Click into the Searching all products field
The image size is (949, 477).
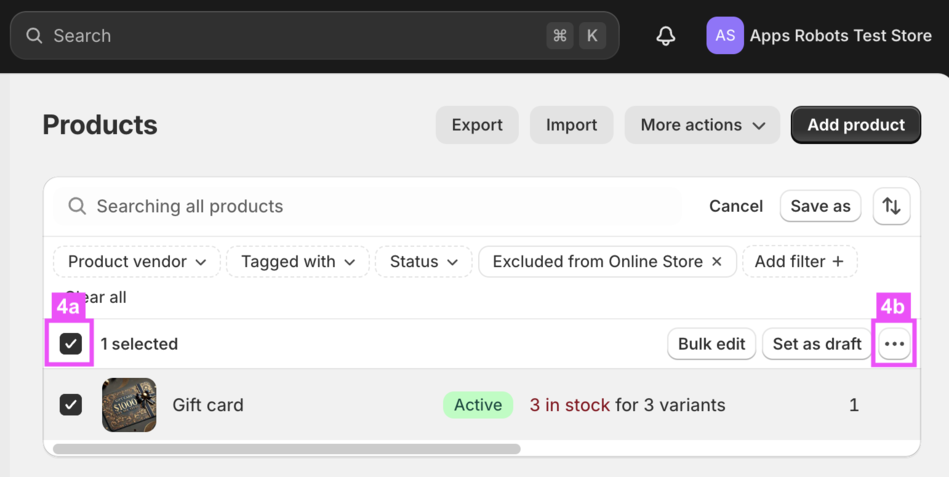click(380, 206)
